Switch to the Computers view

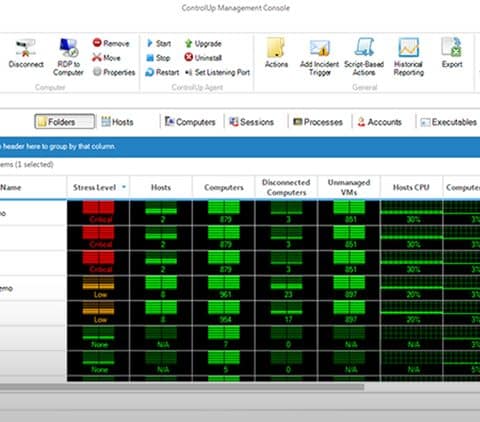[x=190, y=122]
